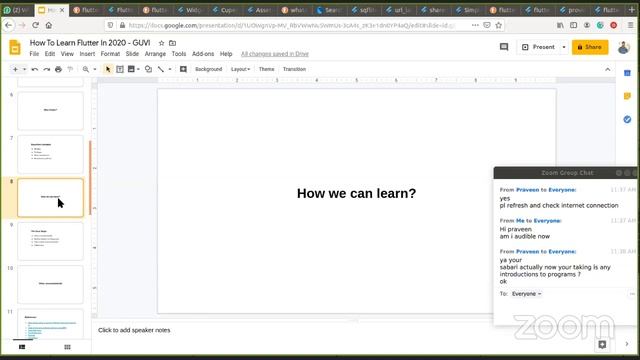Image resolution: width=640 pixels, height=360 pixels.
Task: Star the presentation with the star icon
Action: (x=161, y=43)
